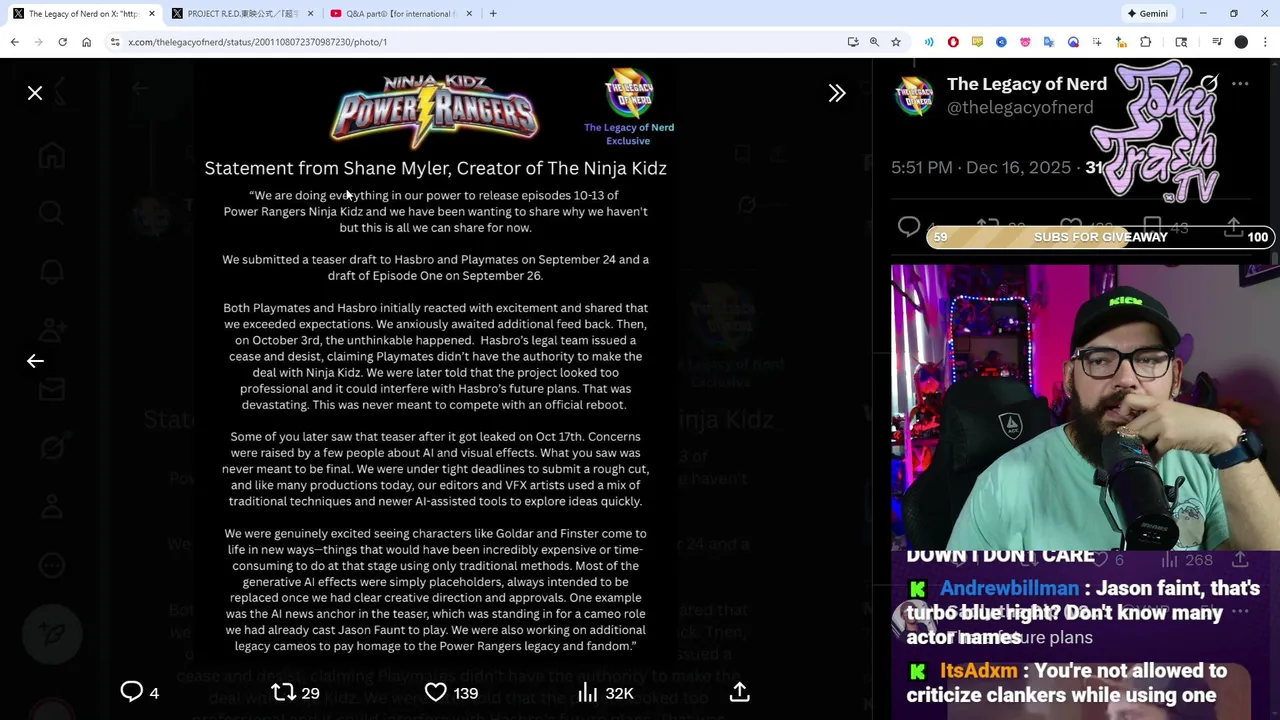Open the 5:51 PM · Dec 16, 2025 timestamp
Image resolution: width=1280 pixels, height=720 pixels.
(981, 168)
